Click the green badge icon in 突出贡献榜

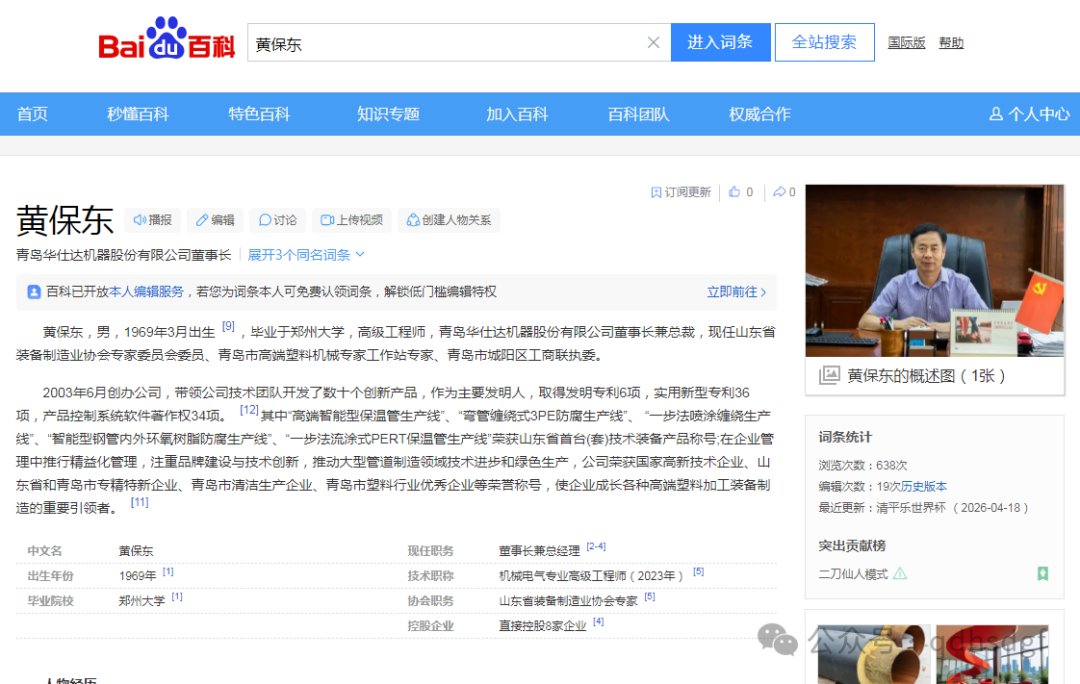(x=1043, y=573)
